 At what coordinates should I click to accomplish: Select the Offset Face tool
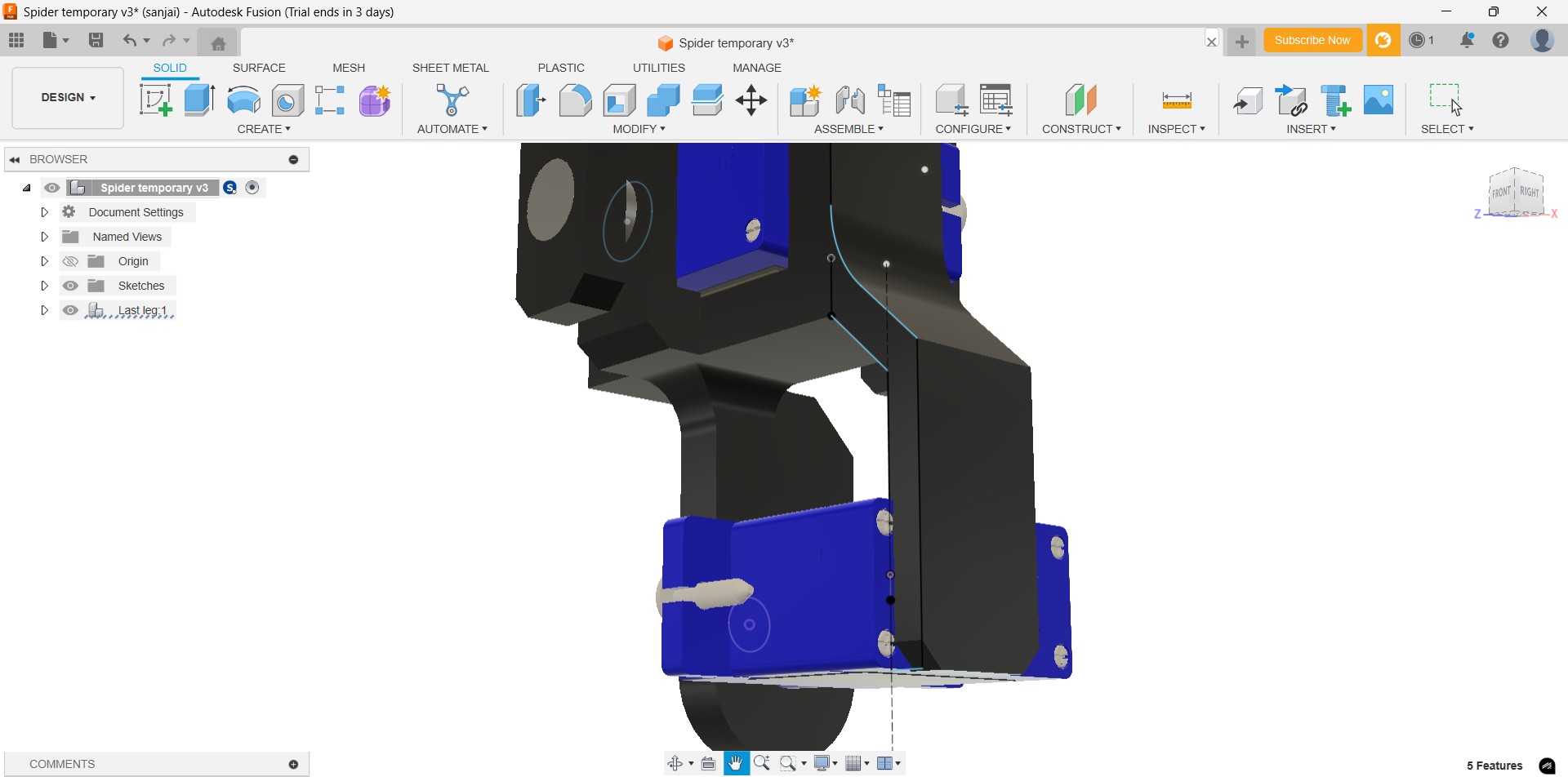pos(707,100)
